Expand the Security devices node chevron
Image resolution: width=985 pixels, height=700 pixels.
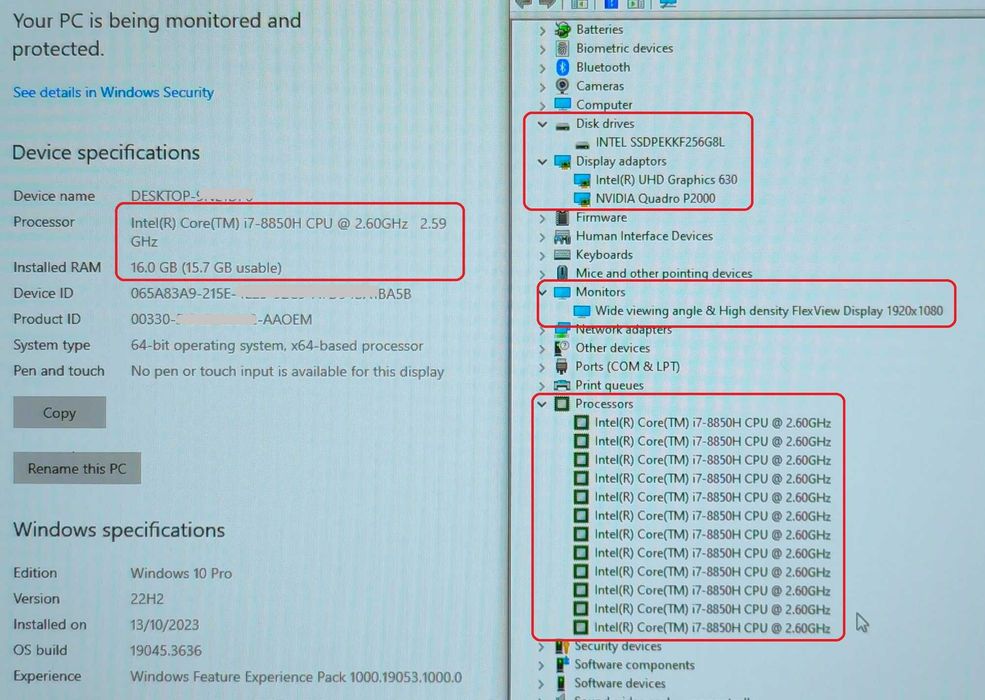tap(541, 647)
